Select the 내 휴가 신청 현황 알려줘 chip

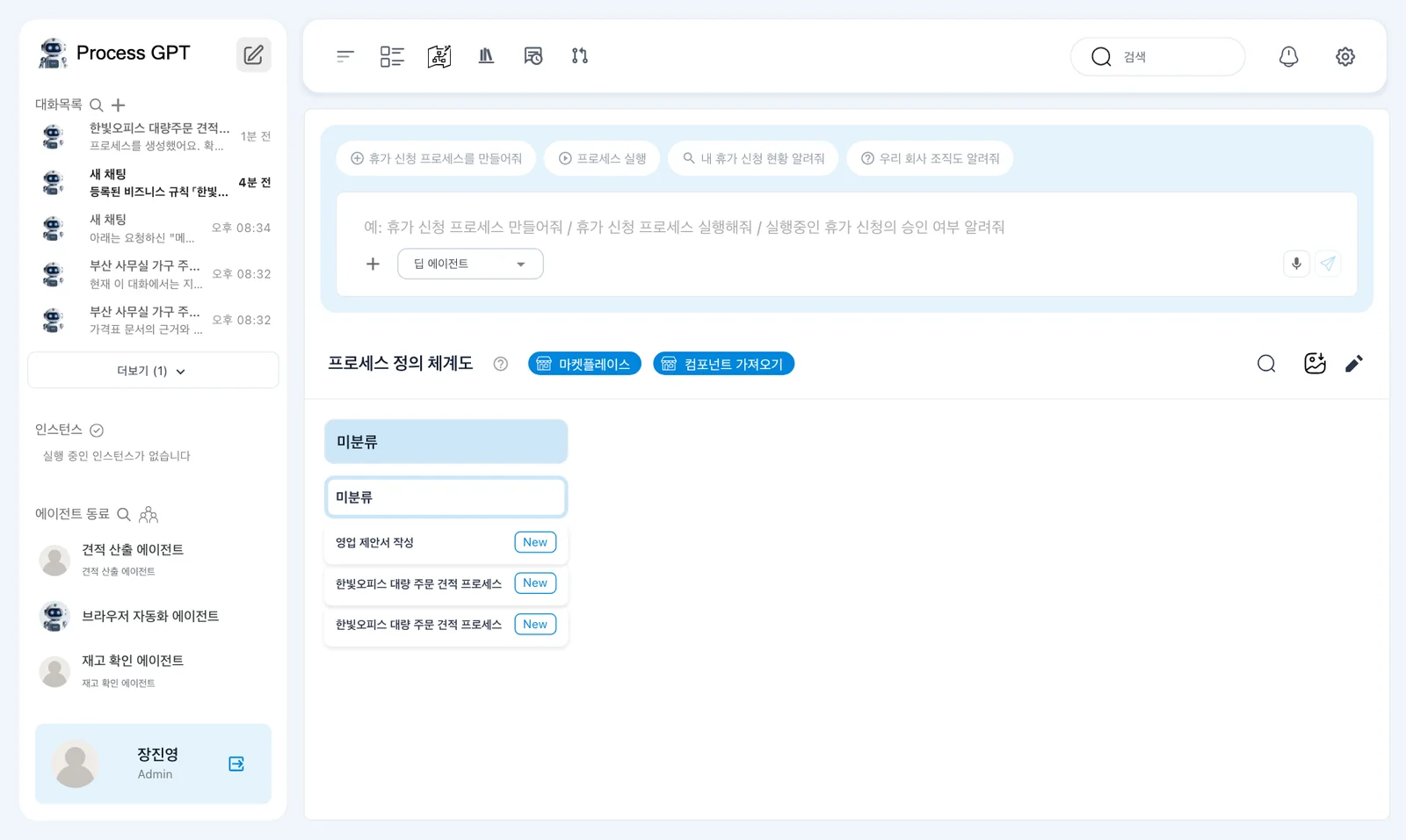[753, 158]
